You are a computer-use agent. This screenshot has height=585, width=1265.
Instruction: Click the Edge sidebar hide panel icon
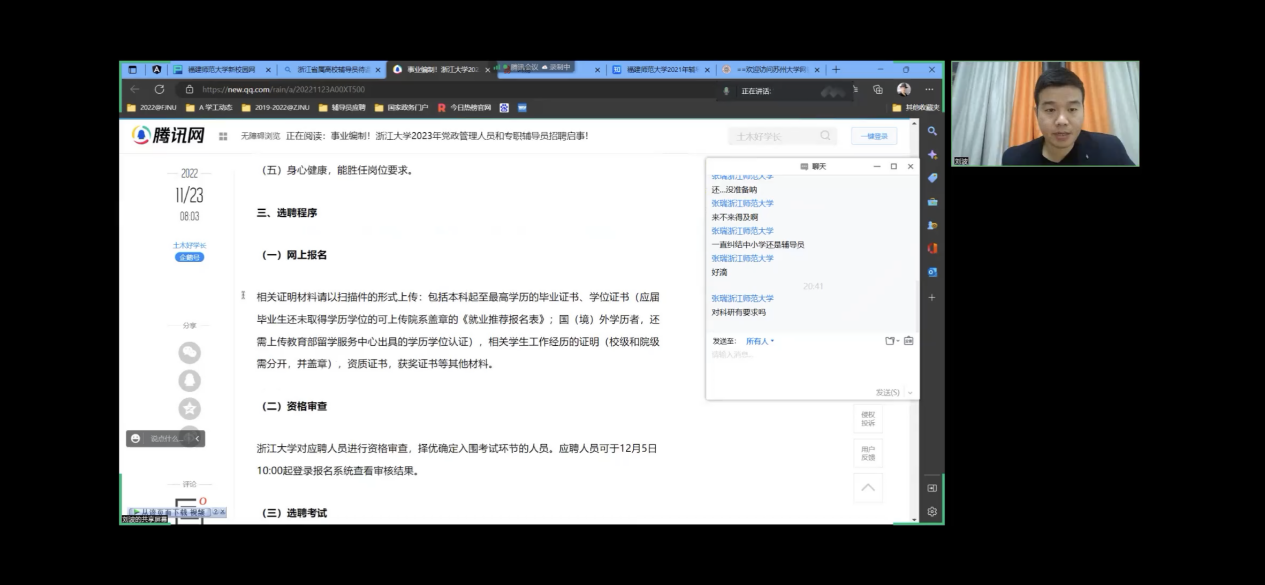click(932, 488)
